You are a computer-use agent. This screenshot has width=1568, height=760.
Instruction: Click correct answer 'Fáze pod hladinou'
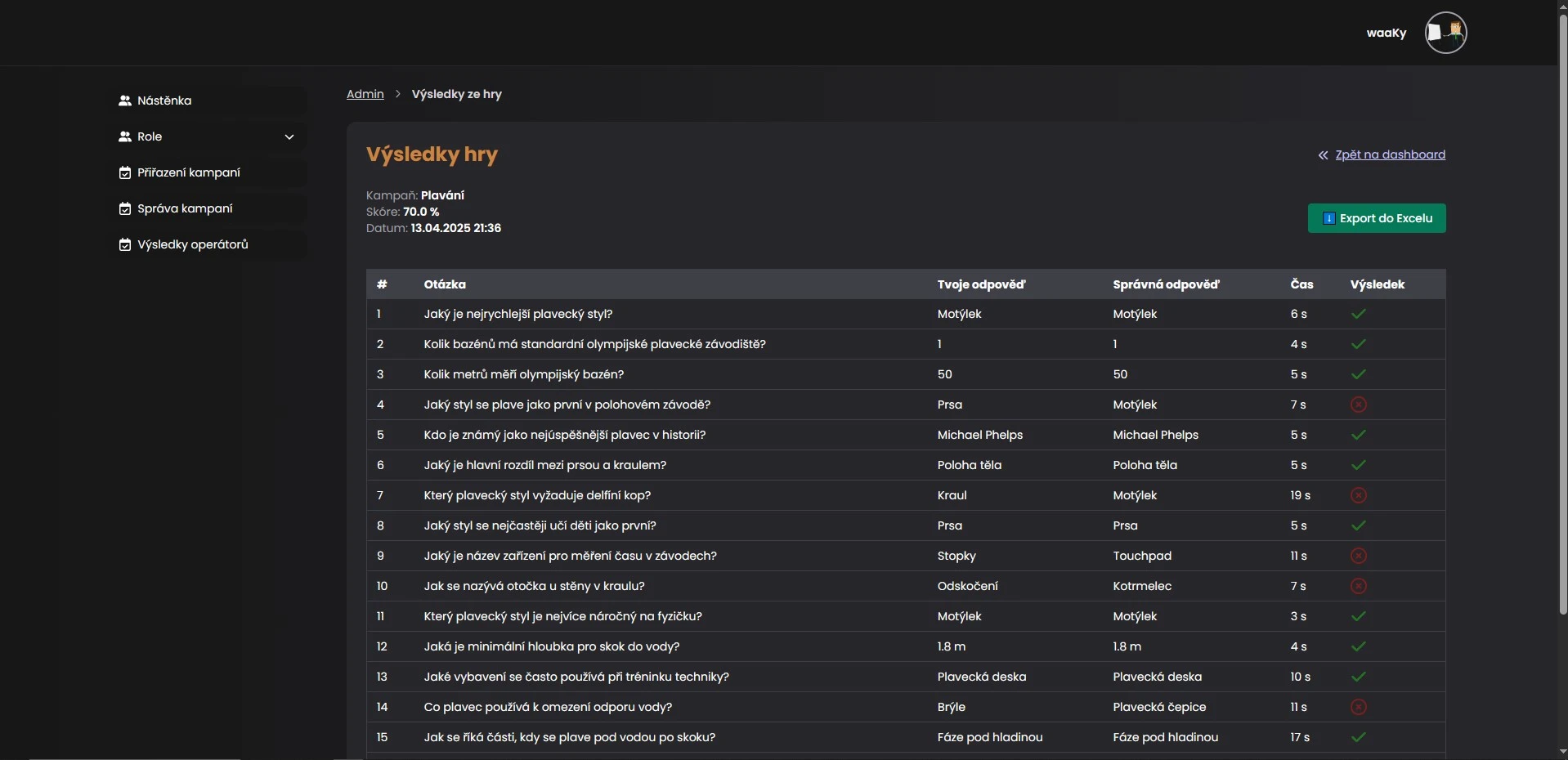(x=1165, y=737)
